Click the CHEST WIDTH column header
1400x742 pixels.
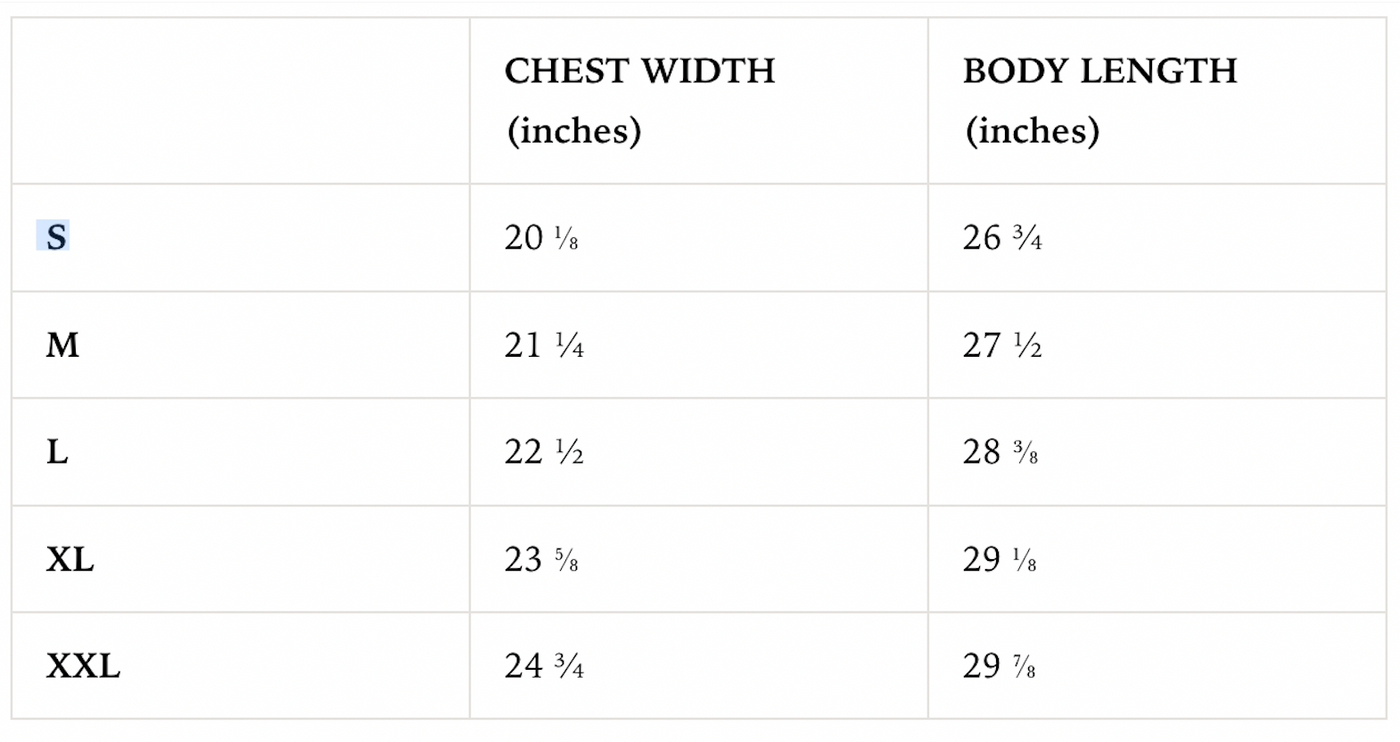coord(640,71)
